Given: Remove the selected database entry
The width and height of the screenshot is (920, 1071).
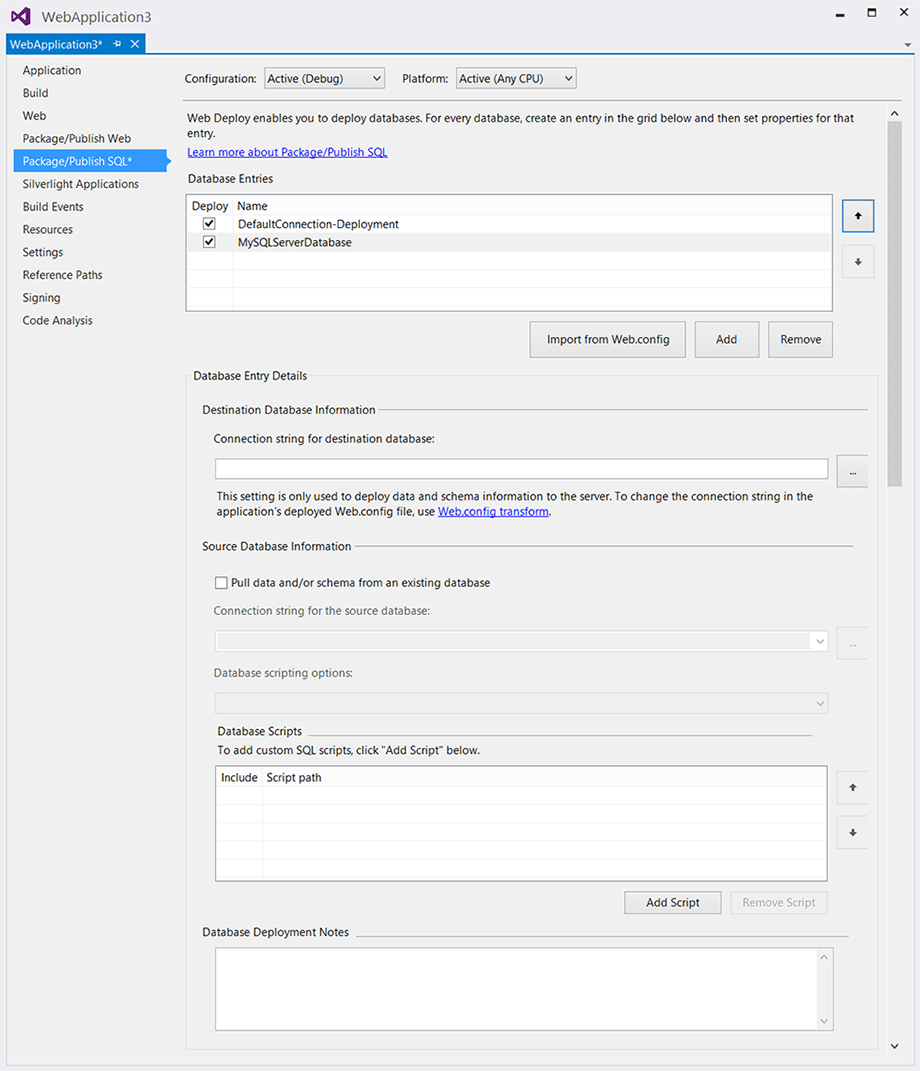Looking at the screenshot, I should [x=800, y=339].
